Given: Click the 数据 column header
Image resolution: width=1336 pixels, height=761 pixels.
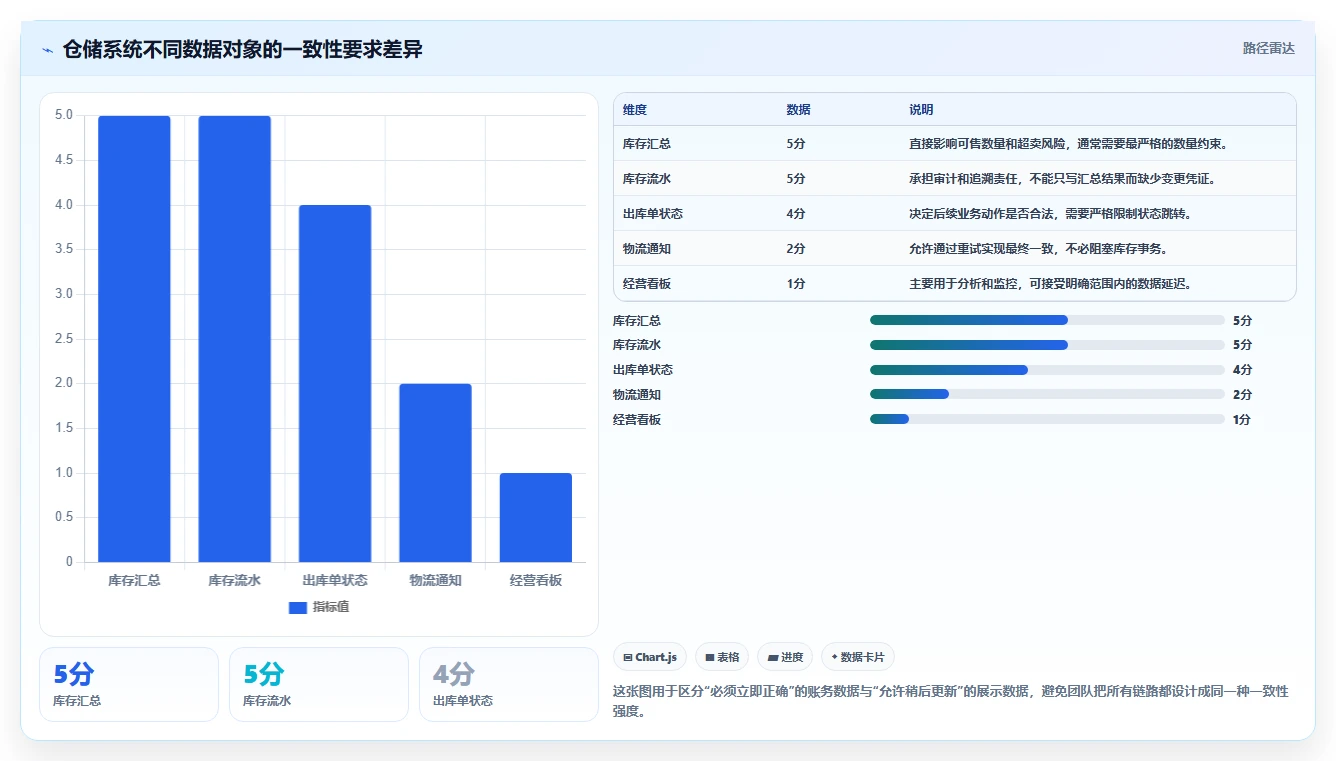Looking at the screenshot, I should pyautogui.click(x=798, y=110).
